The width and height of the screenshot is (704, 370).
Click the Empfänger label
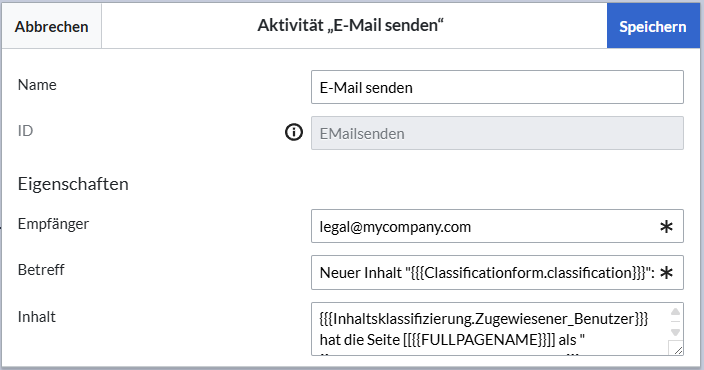point(53,224)
